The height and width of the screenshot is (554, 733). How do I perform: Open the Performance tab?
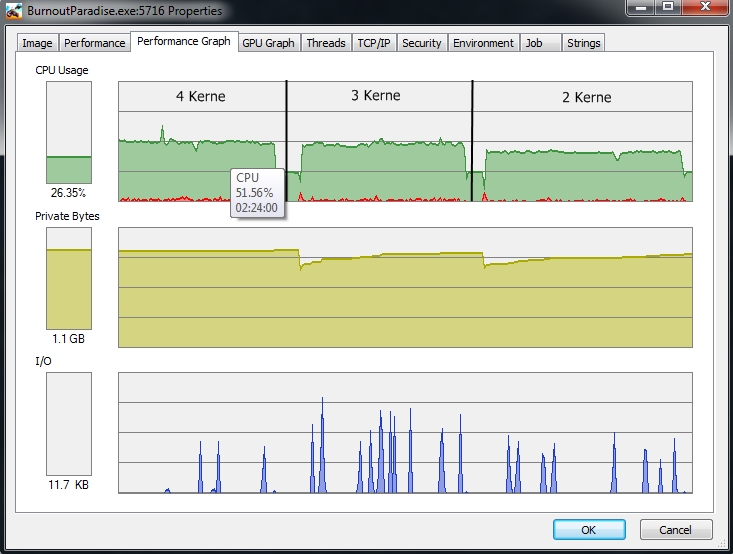point(94,43)
